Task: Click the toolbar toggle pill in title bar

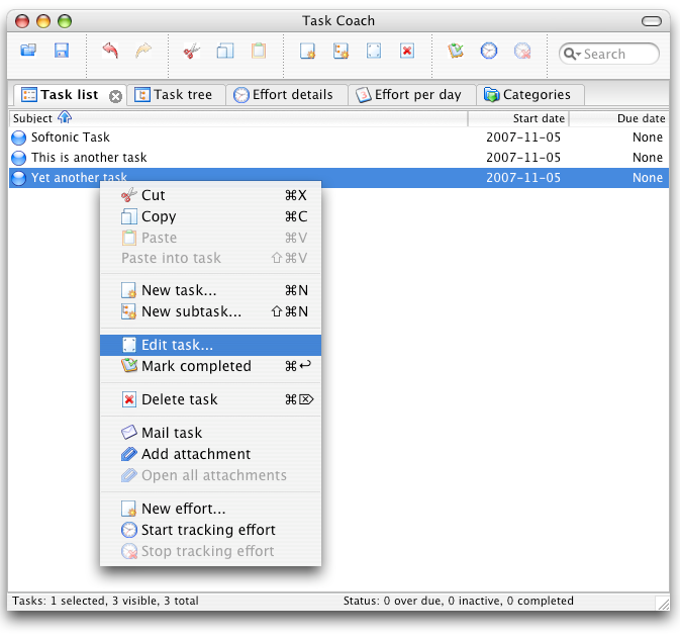Action: (x=651, y=21)
